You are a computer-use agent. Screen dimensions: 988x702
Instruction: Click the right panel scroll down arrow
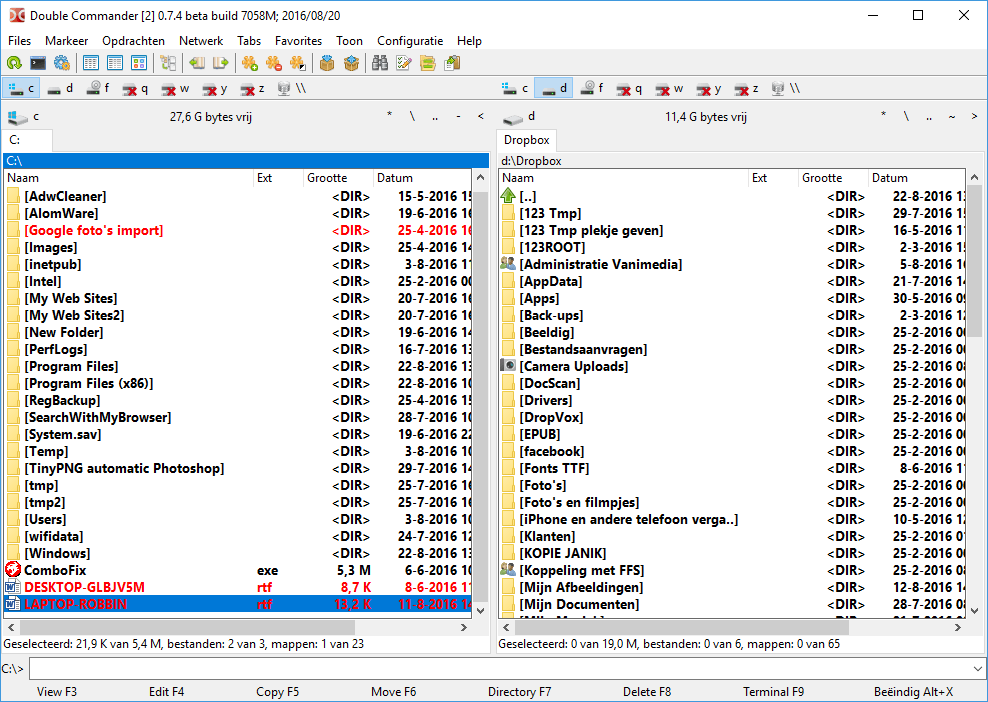click(x=974, y=610)
